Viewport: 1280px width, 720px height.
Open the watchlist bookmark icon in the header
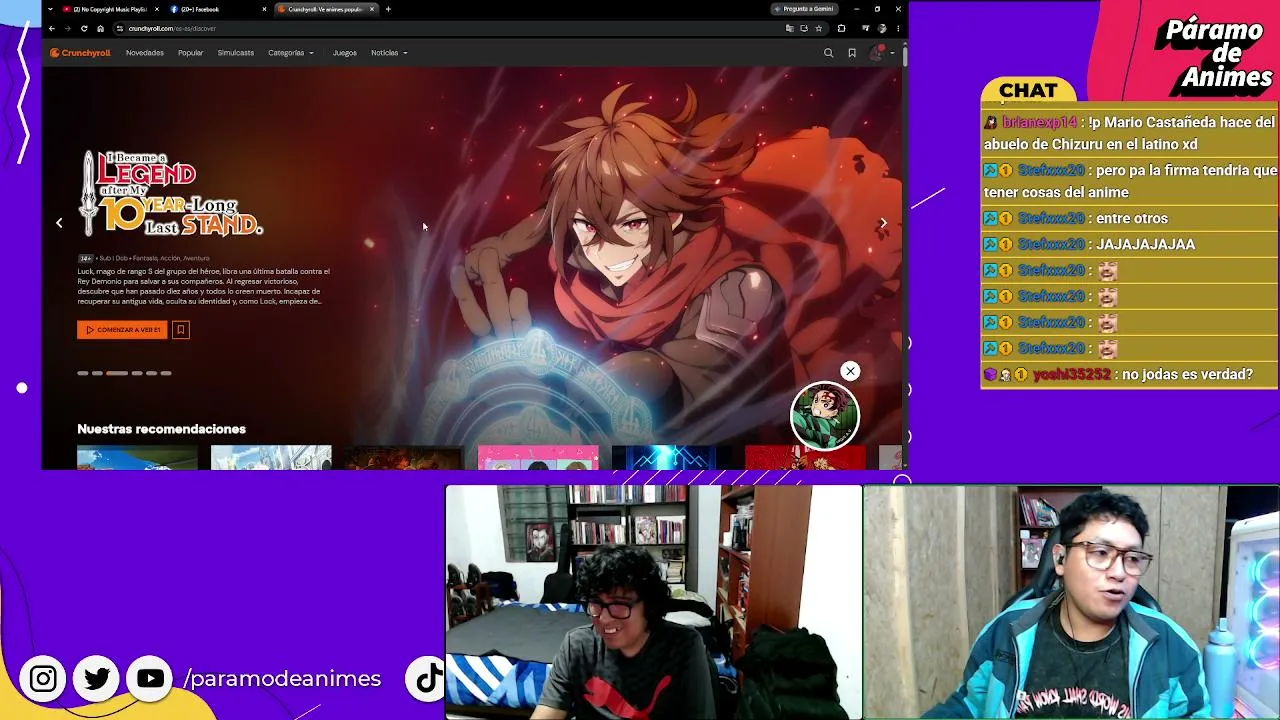852,53
